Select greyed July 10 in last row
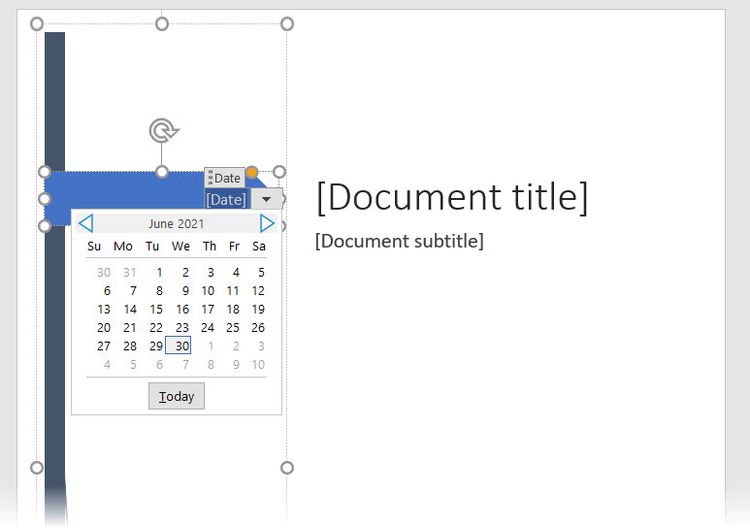Image resolution: width=750 pixels, height=528 pixels. 258,364
